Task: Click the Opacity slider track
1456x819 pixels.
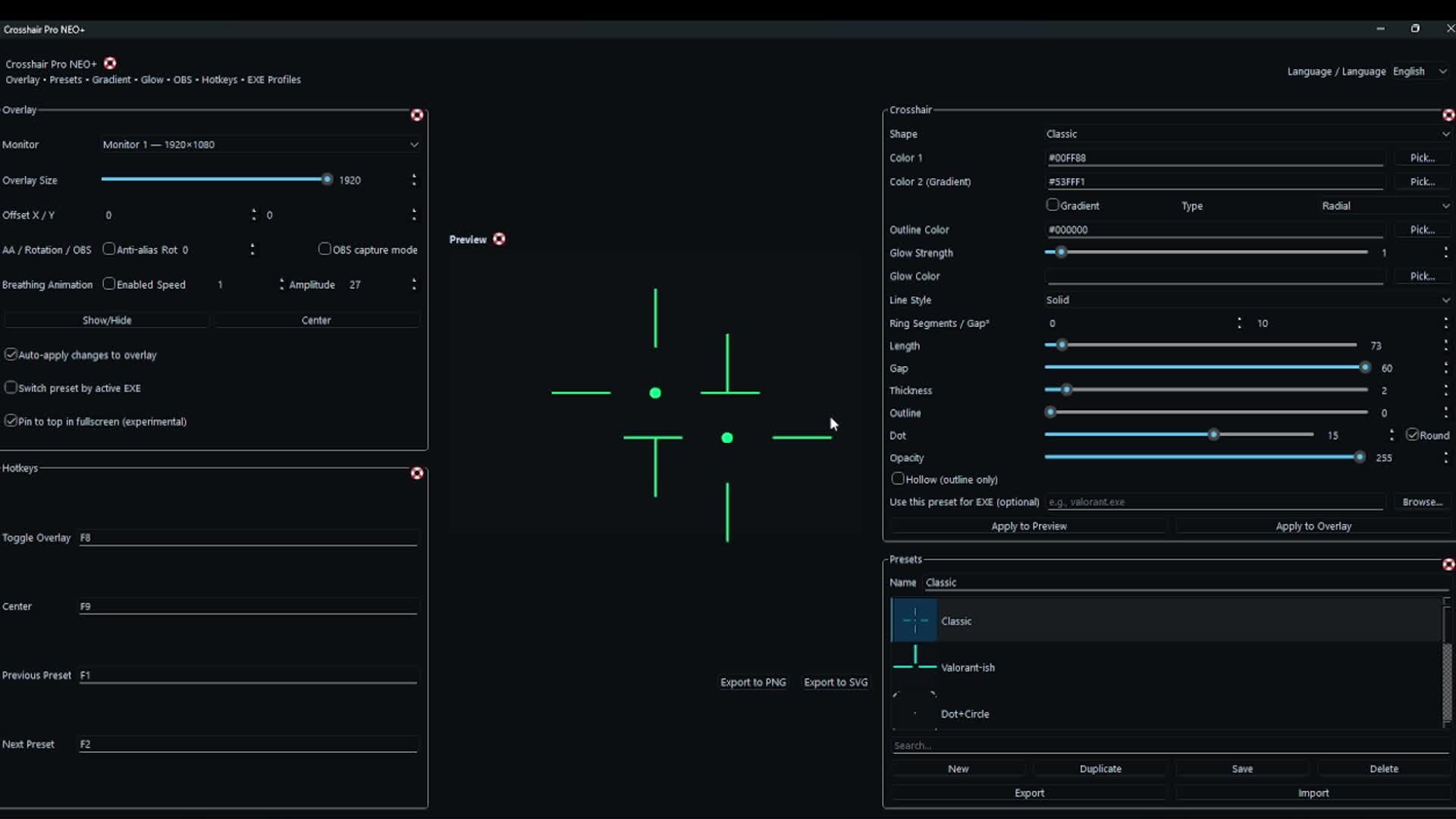Action: click(1202, 457)
